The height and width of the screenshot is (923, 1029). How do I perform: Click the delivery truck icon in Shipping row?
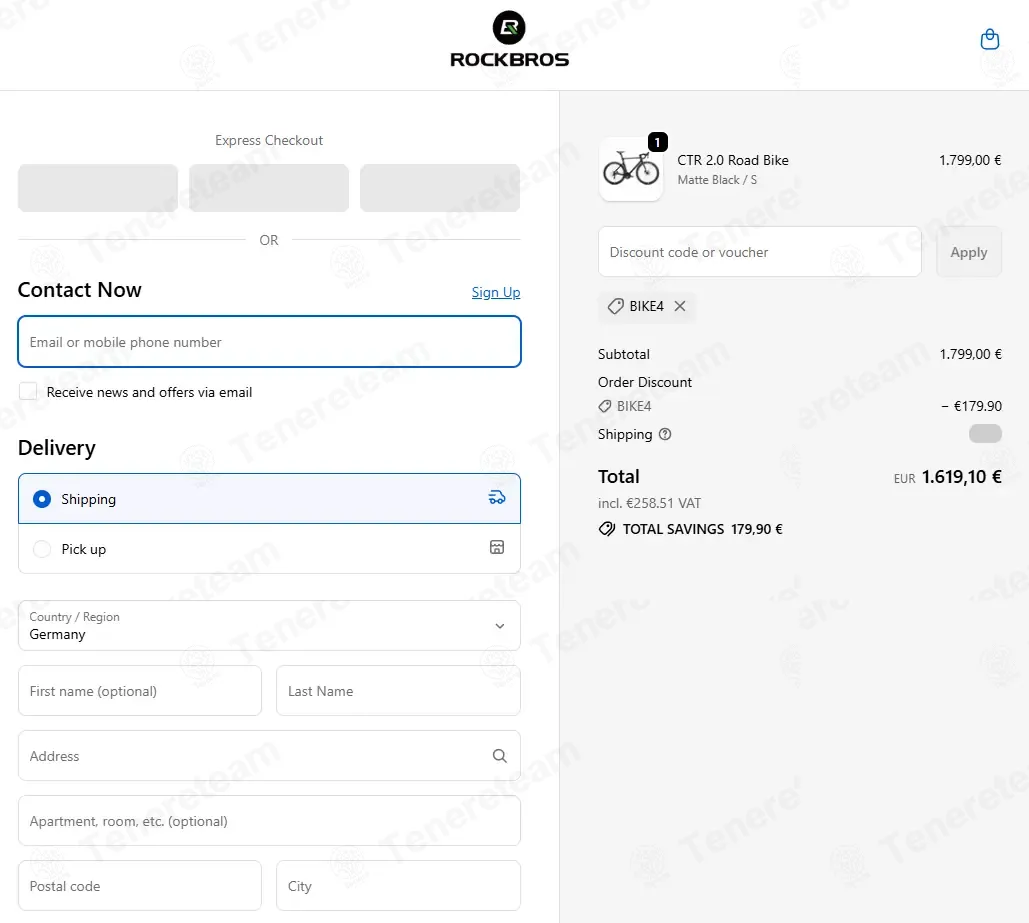coord(497,498)
